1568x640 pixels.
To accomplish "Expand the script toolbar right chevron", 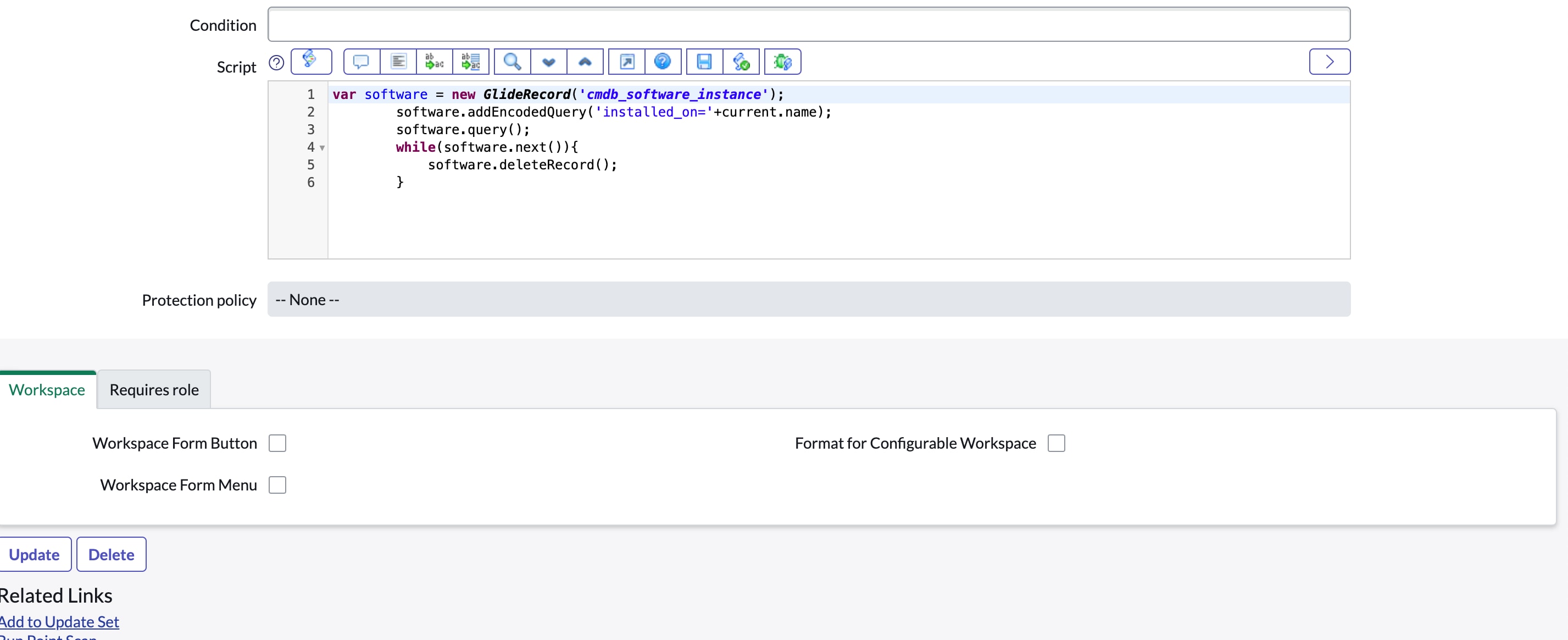I will coord(1330,62).
